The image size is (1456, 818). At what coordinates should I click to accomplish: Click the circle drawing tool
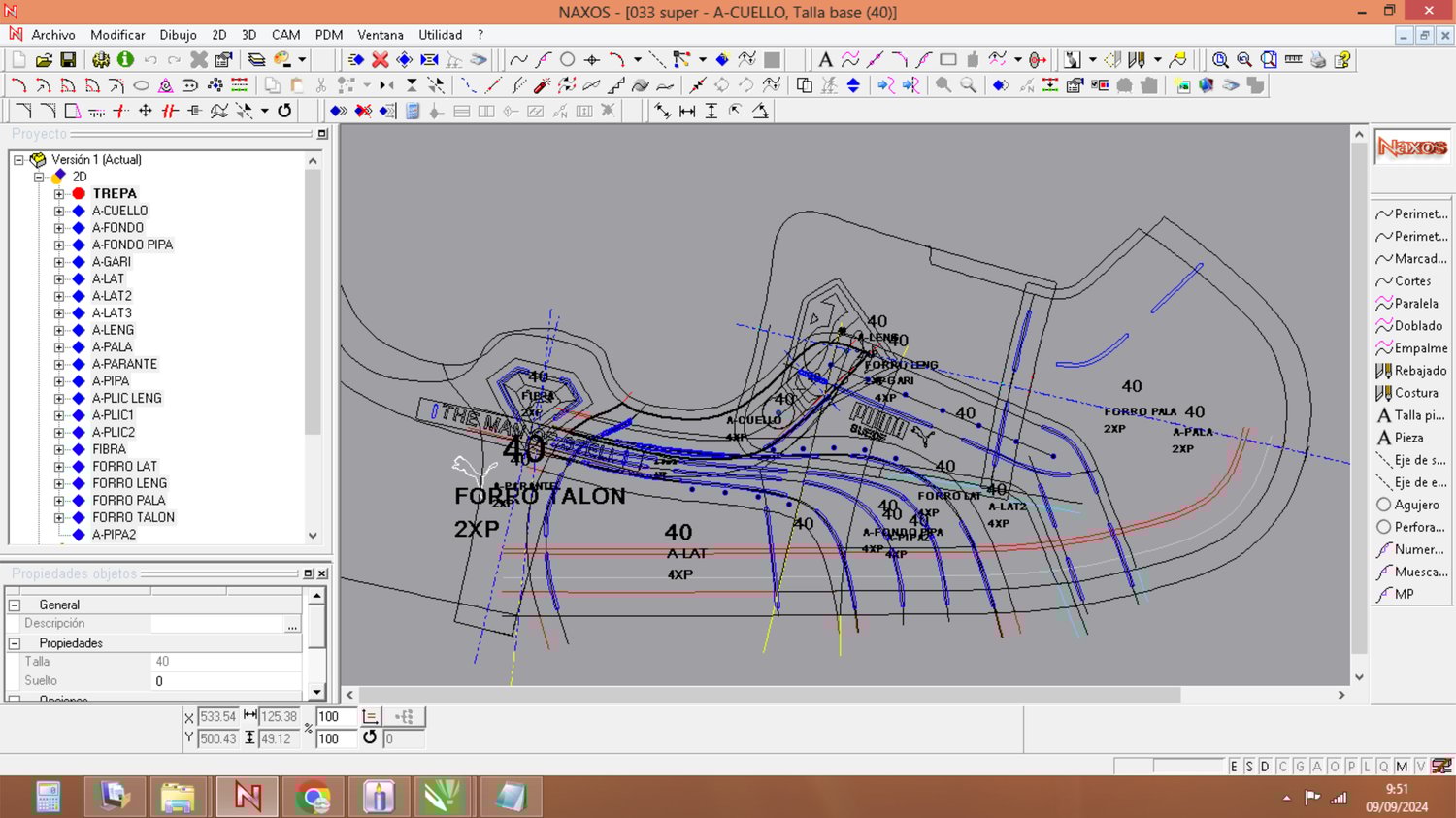[x=568, y=60]
